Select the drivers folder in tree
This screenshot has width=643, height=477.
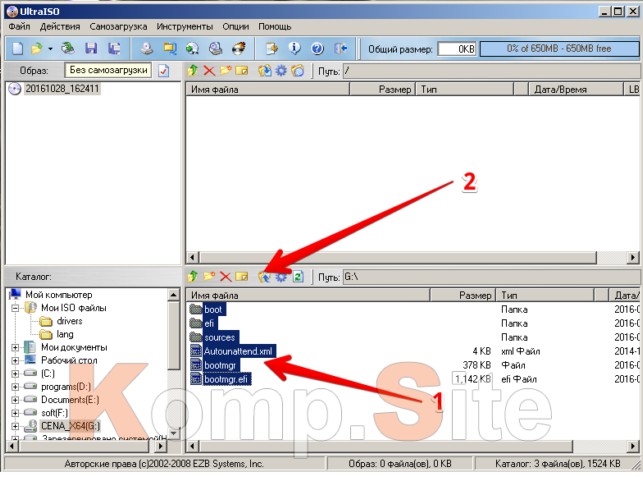69,321
